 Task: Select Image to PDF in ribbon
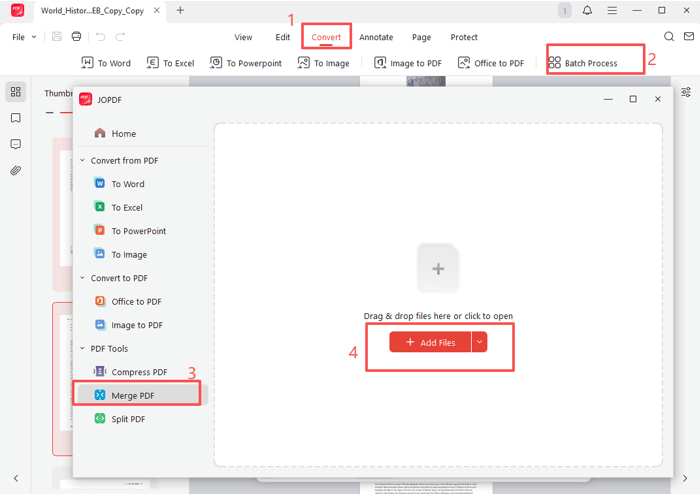[x=408, y=63]
